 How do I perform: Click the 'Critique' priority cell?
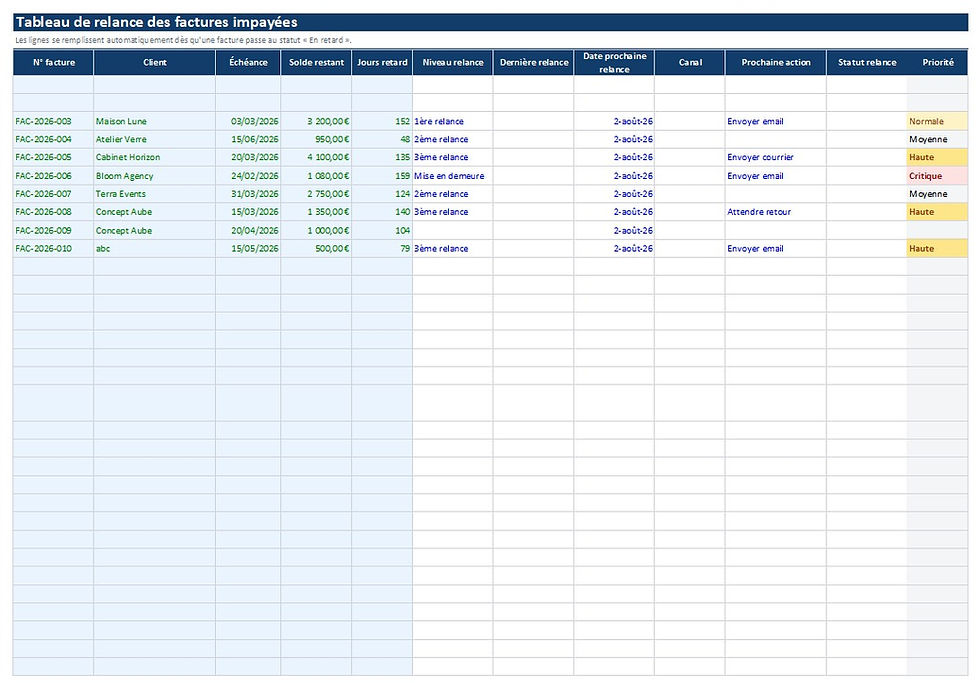click(938, 176)
